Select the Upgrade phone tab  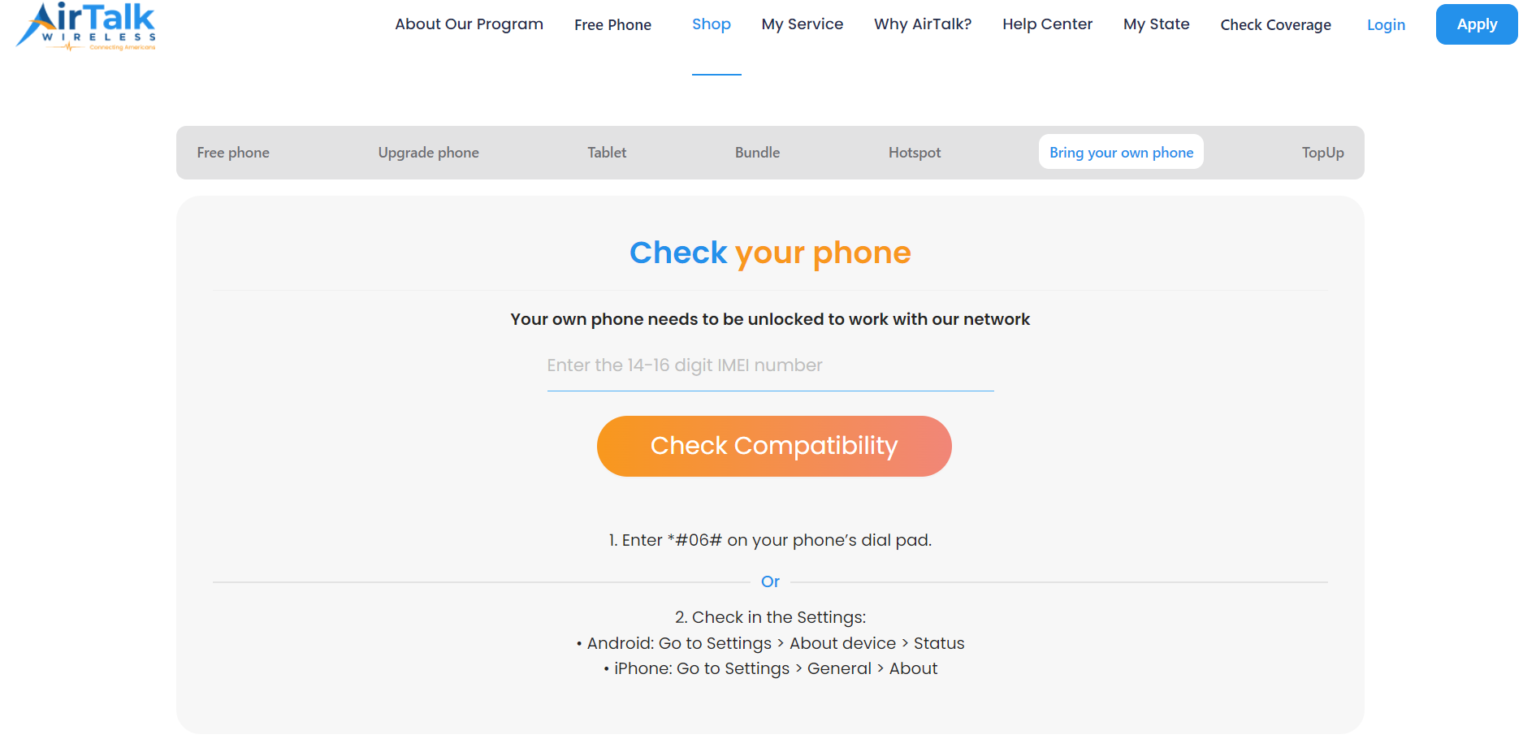tap(428, 152)
